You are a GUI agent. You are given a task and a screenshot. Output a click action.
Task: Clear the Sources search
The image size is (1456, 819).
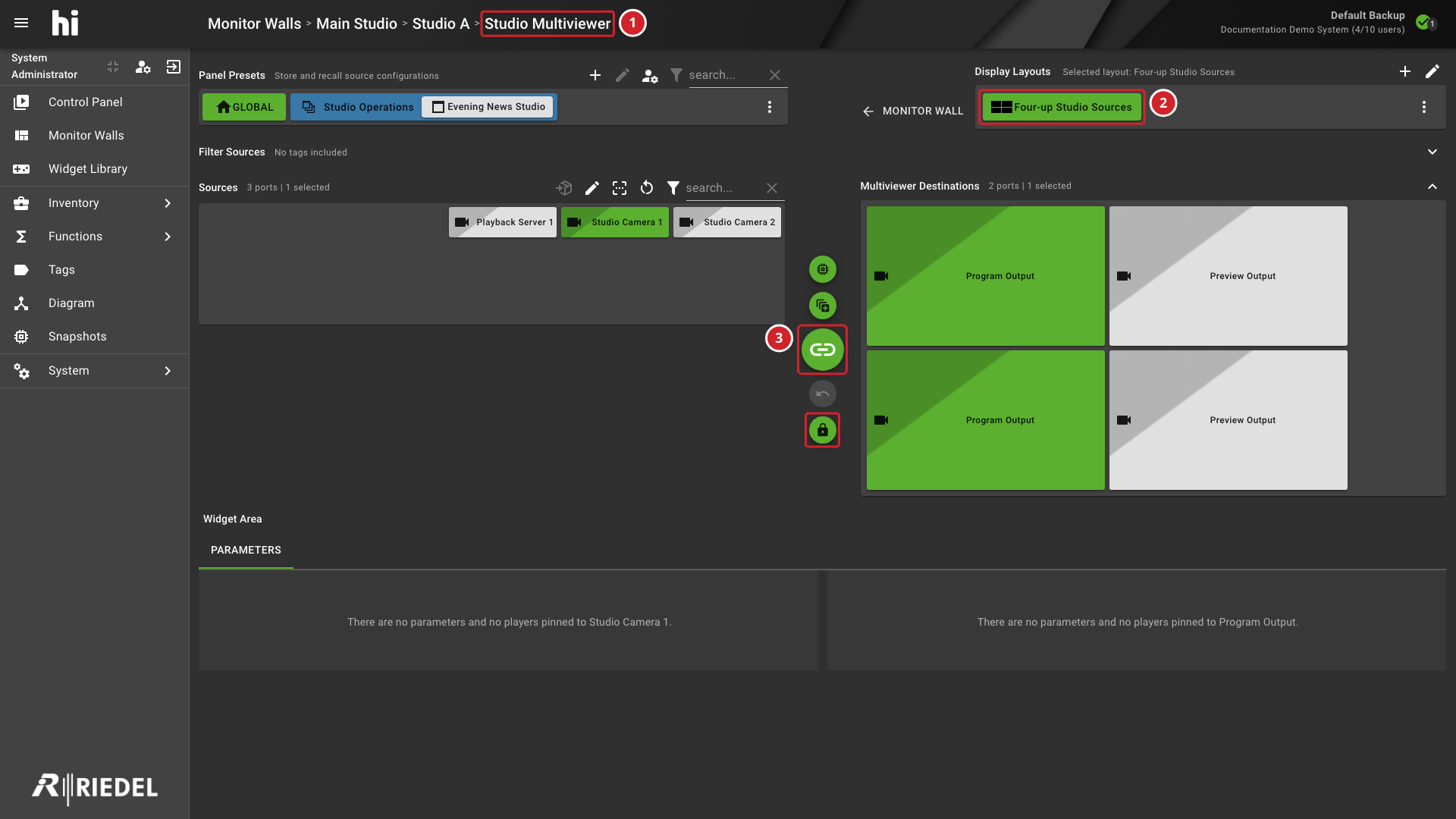(x=772, y=187)
